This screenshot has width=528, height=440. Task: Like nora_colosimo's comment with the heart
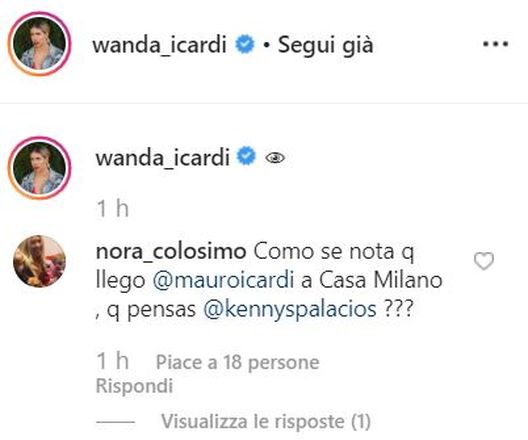coord(484,261)
